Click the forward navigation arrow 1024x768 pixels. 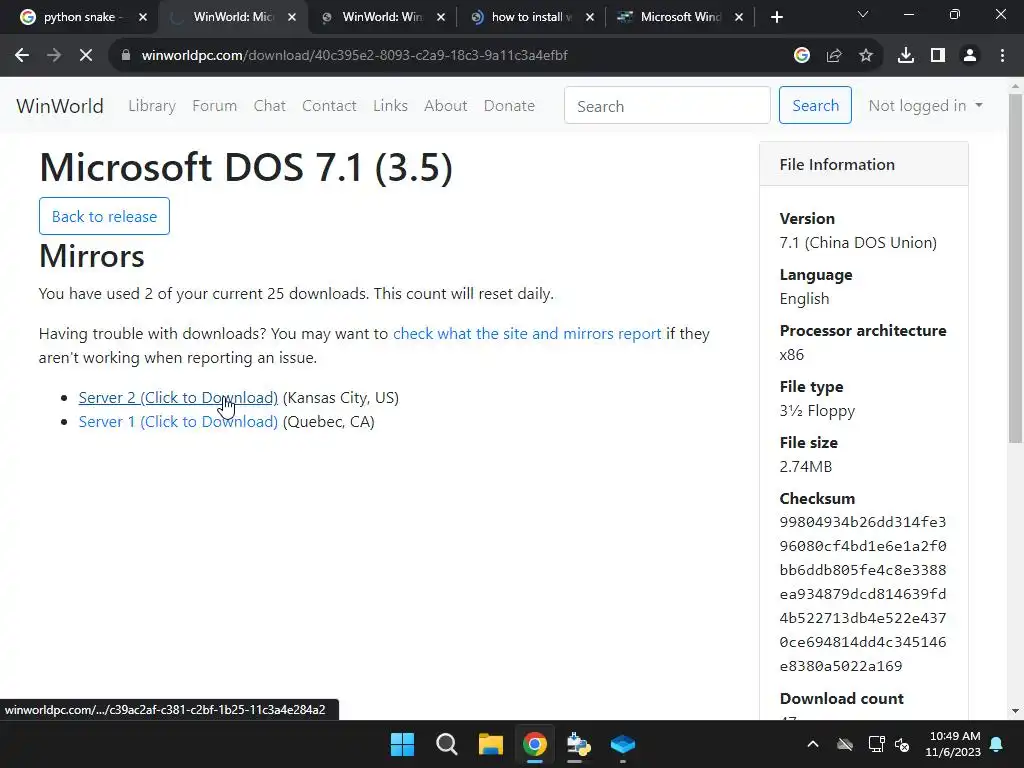[x=54, y=56]
